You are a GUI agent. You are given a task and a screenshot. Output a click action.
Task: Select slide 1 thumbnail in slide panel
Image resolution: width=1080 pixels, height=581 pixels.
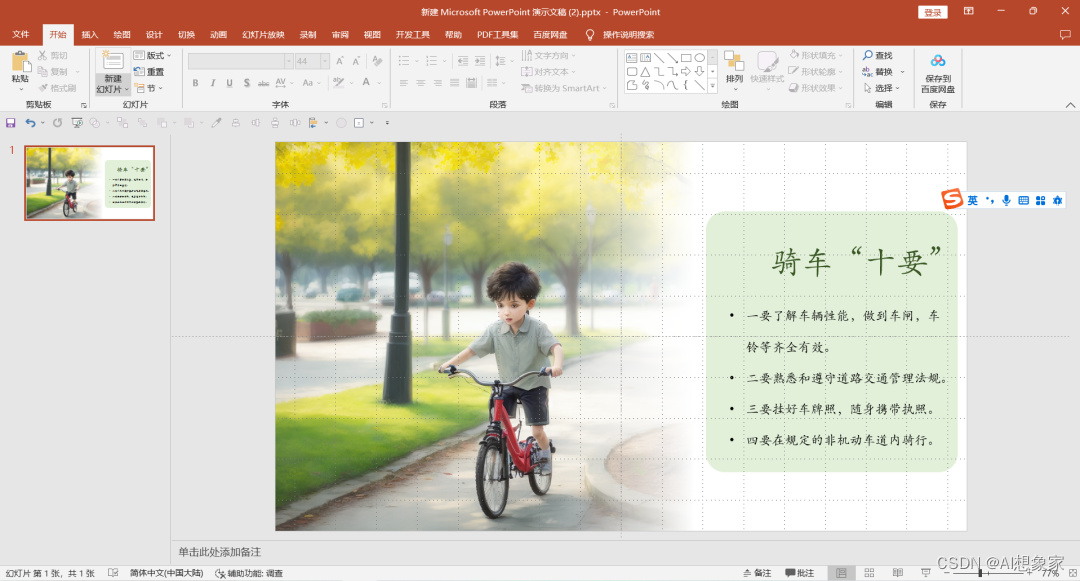click(x=90, y=182)
